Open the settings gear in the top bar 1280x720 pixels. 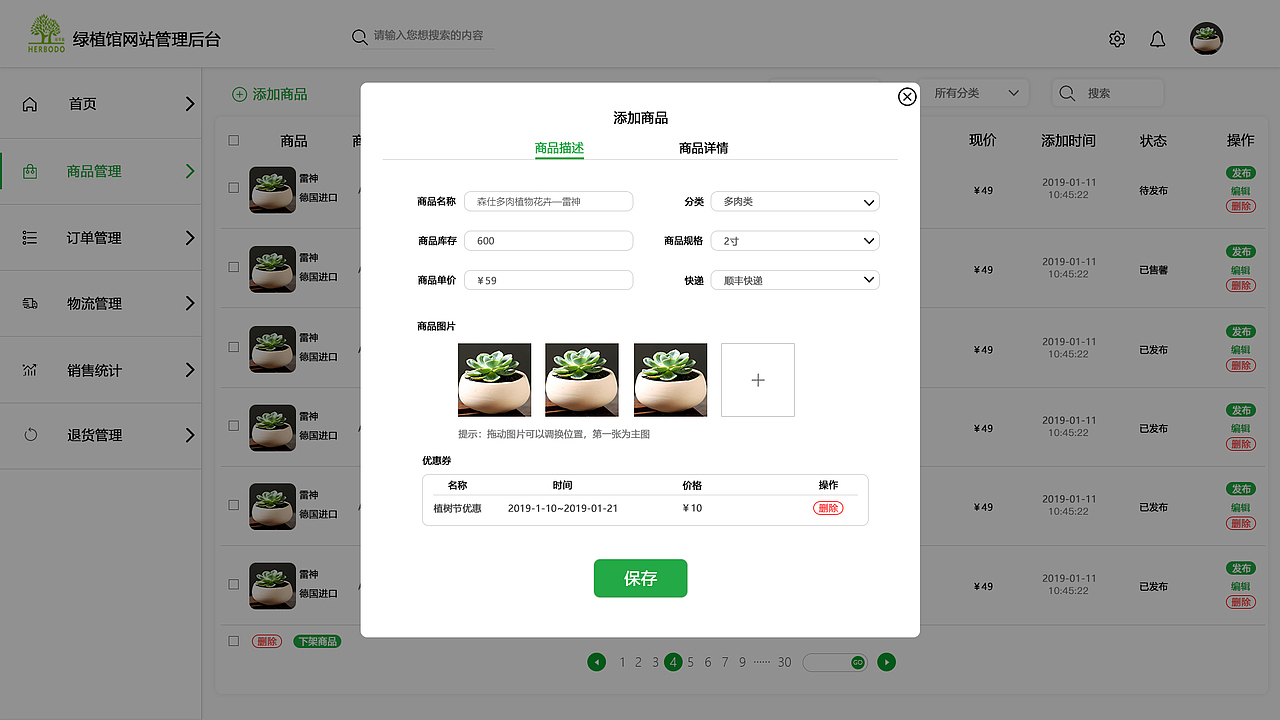point(1117,38)
